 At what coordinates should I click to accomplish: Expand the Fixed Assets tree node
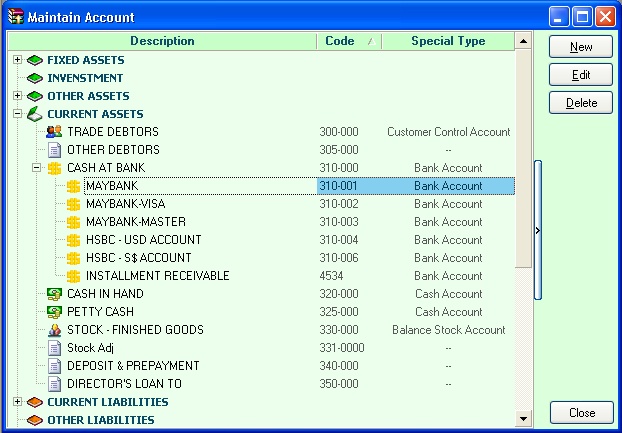point(17,60)
